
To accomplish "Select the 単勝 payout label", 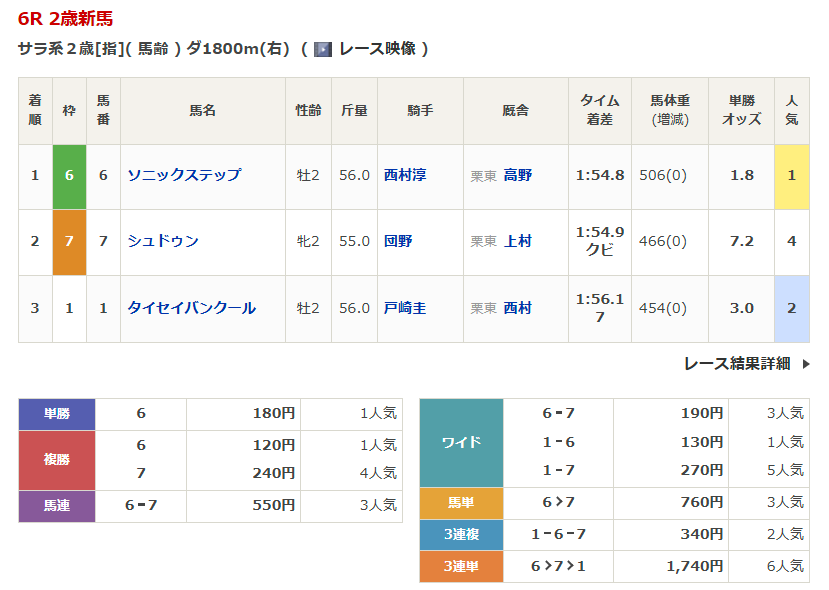I will 57,413.
